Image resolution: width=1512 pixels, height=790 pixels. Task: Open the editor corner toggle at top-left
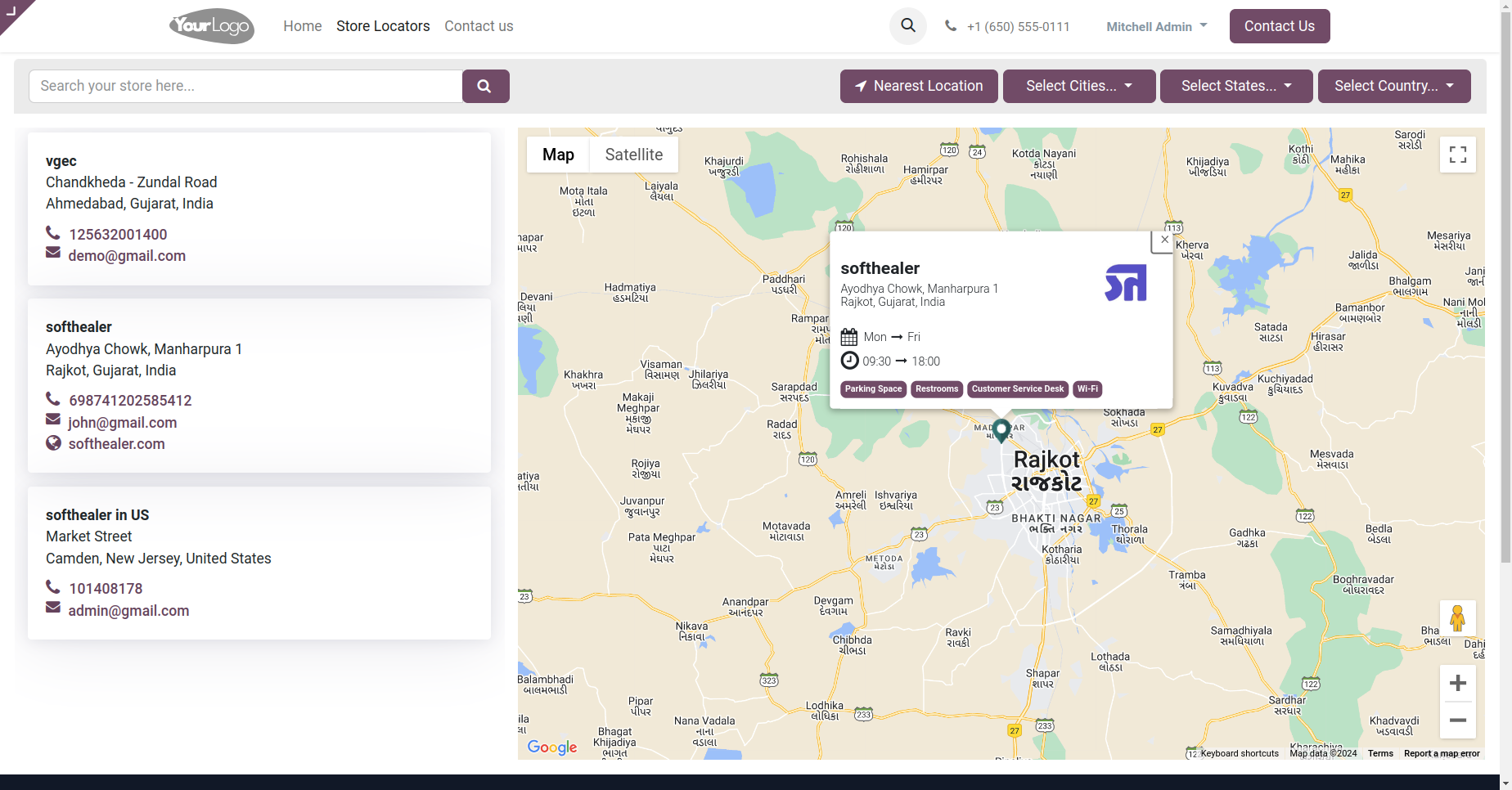click(x=12, y=11)
